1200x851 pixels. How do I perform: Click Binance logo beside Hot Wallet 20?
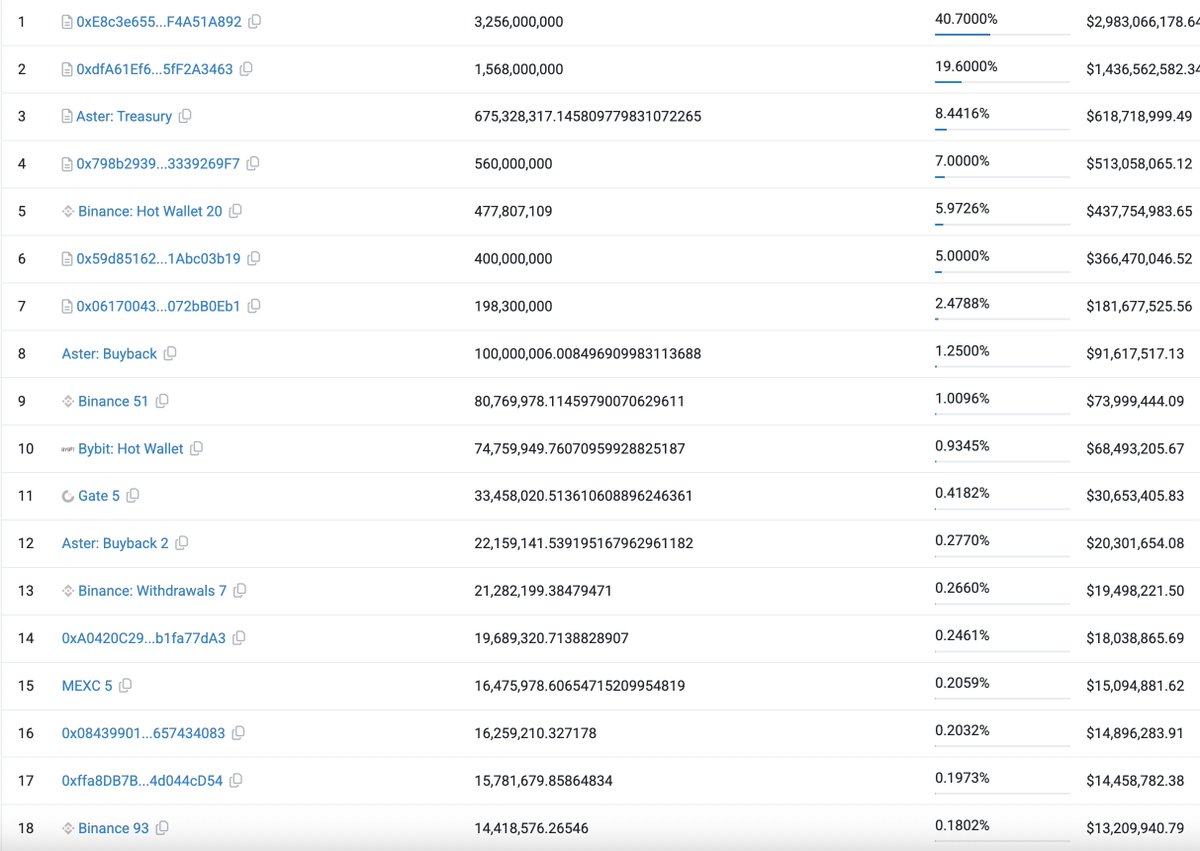tap(68, 211)
